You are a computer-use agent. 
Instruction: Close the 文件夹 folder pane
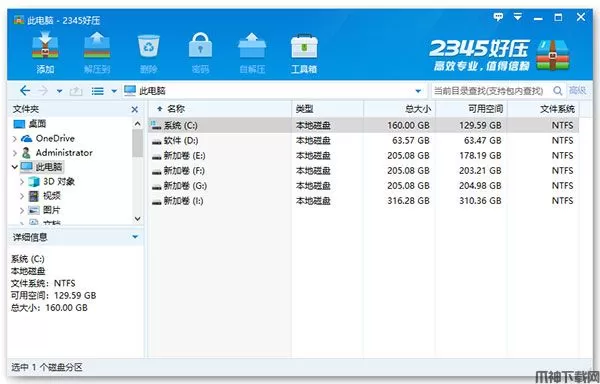135,110
